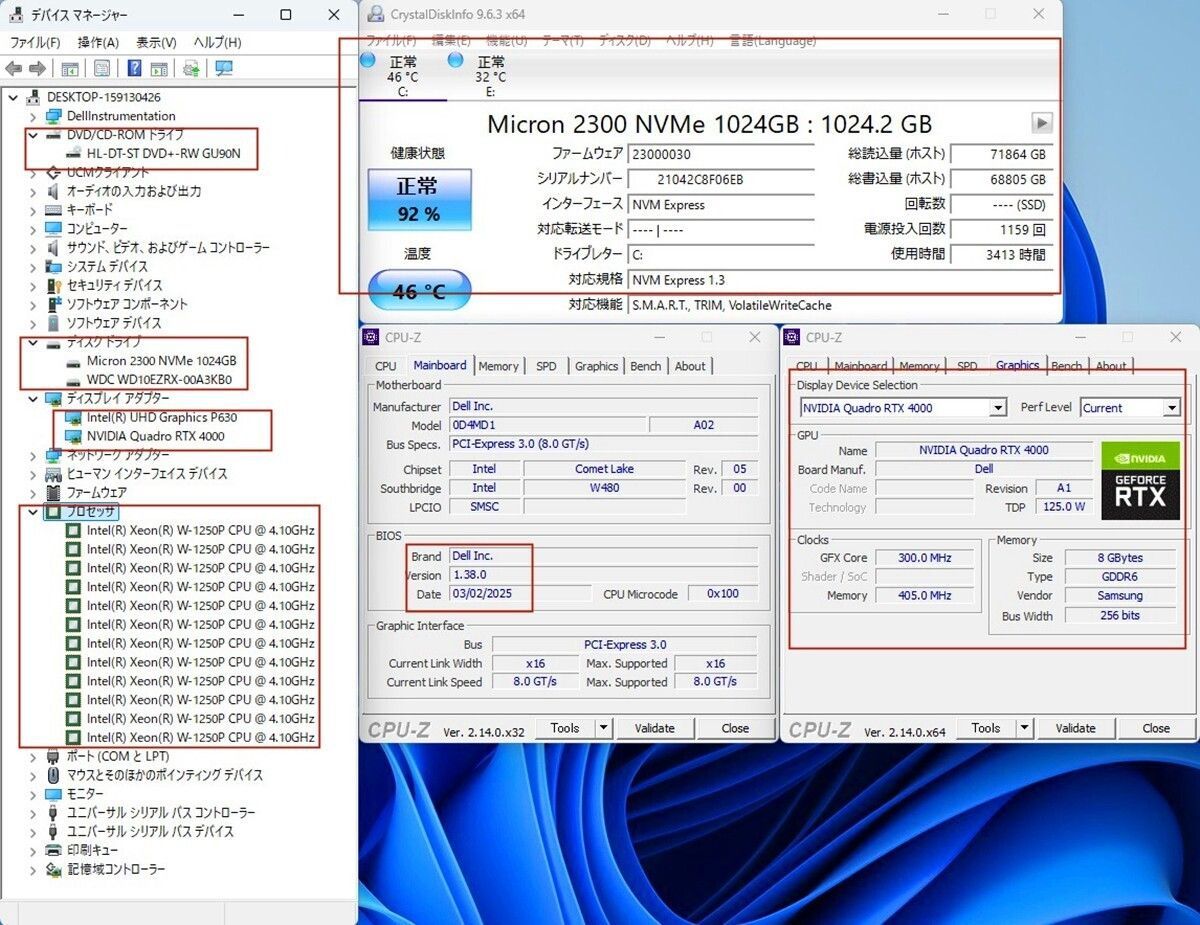This screenshot has height=925, width=1200.
Task: Select the ユニバーサル シリアル バス デバイス tree item
Action: 150,832
